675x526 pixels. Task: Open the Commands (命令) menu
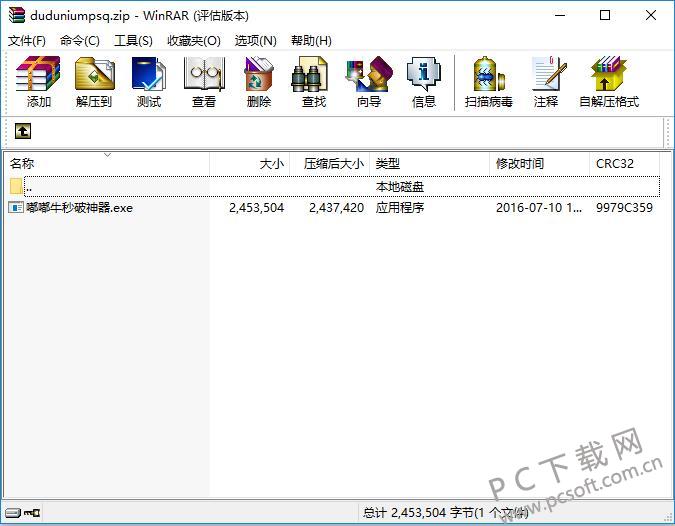tap(80, 40)
